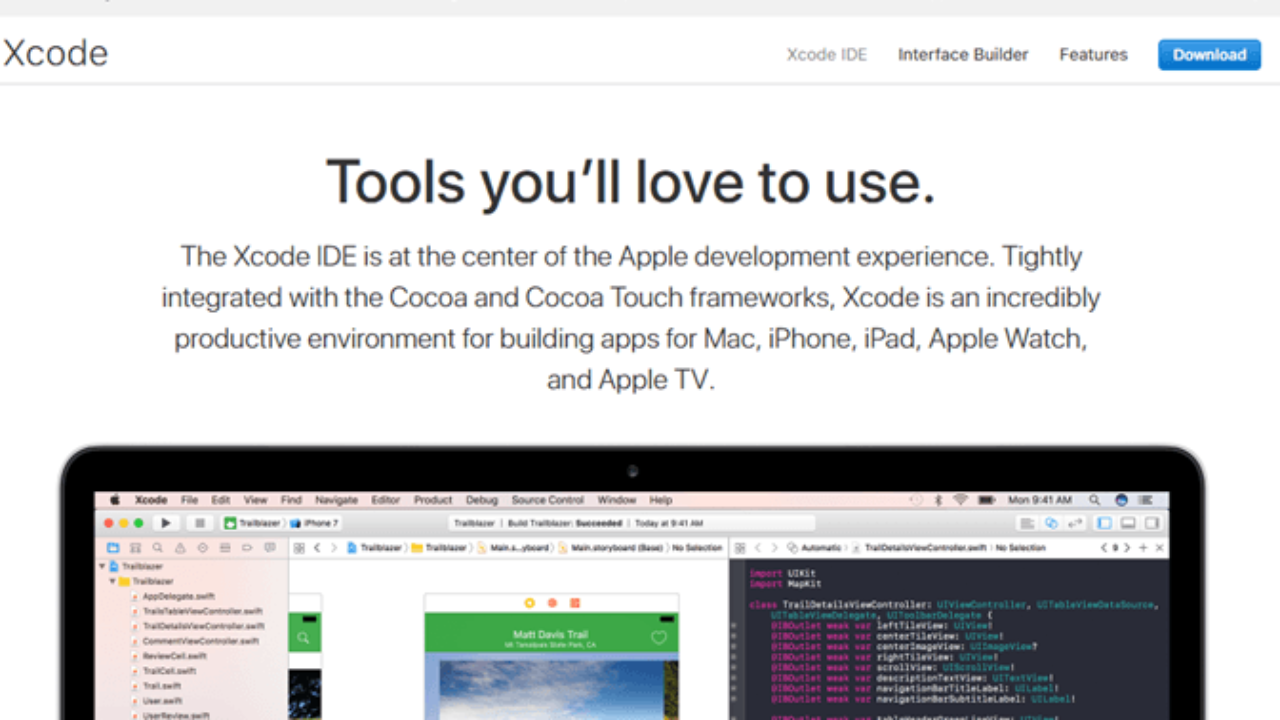Click the Apple menu icon
Viewport: 1280px width, 720px height.
[x=114, y=499]
